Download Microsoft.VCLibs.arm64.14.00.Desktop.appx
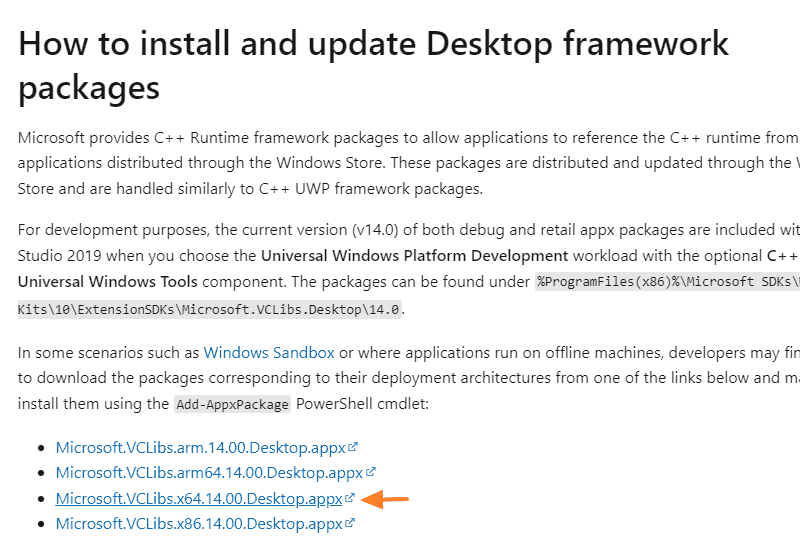 [x=209, y=473]
